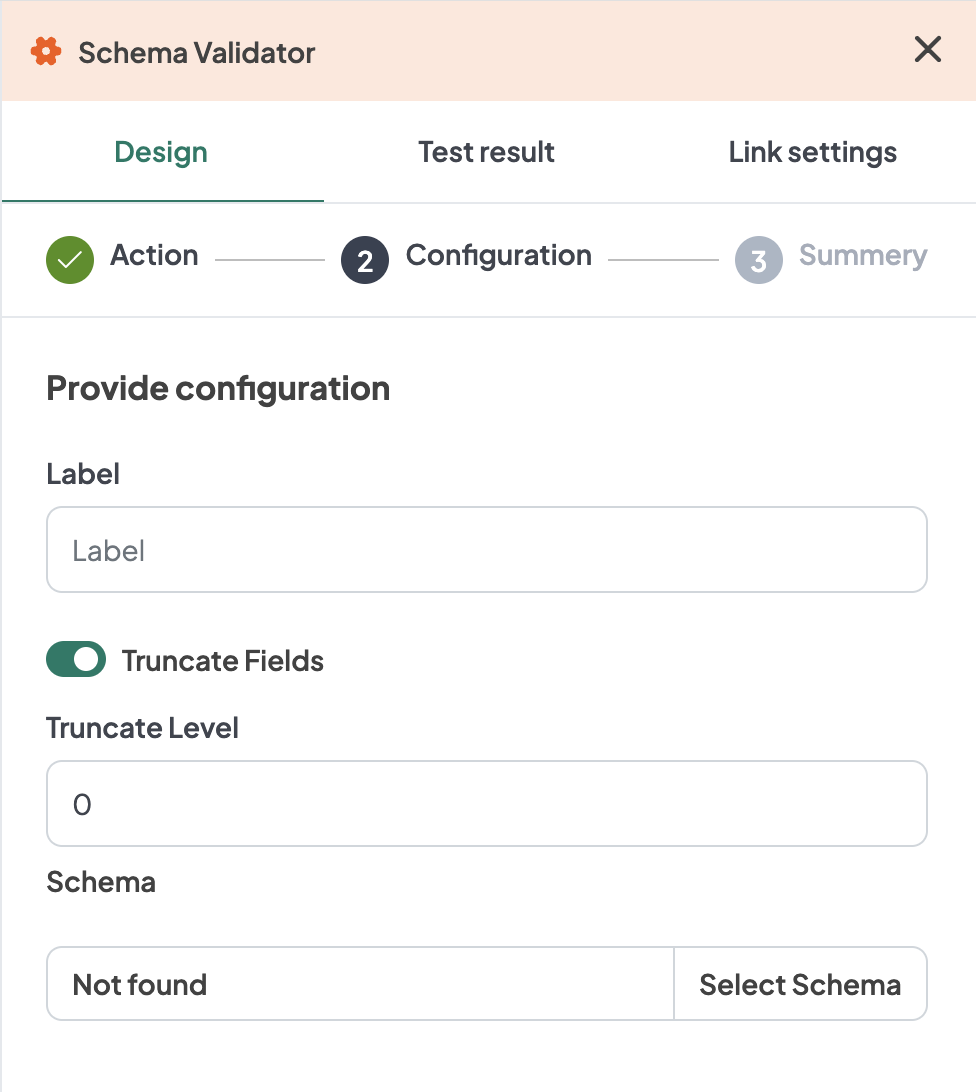
Task: Switch to the Design tab
Action: click(161, 153)
